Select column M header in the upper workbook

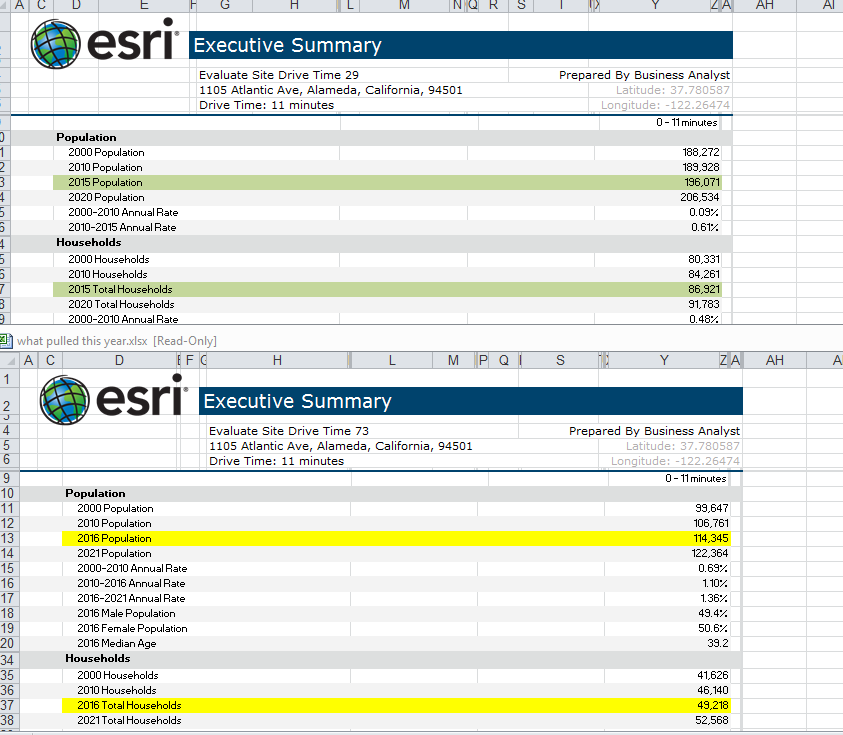click(x=404, y=5)
